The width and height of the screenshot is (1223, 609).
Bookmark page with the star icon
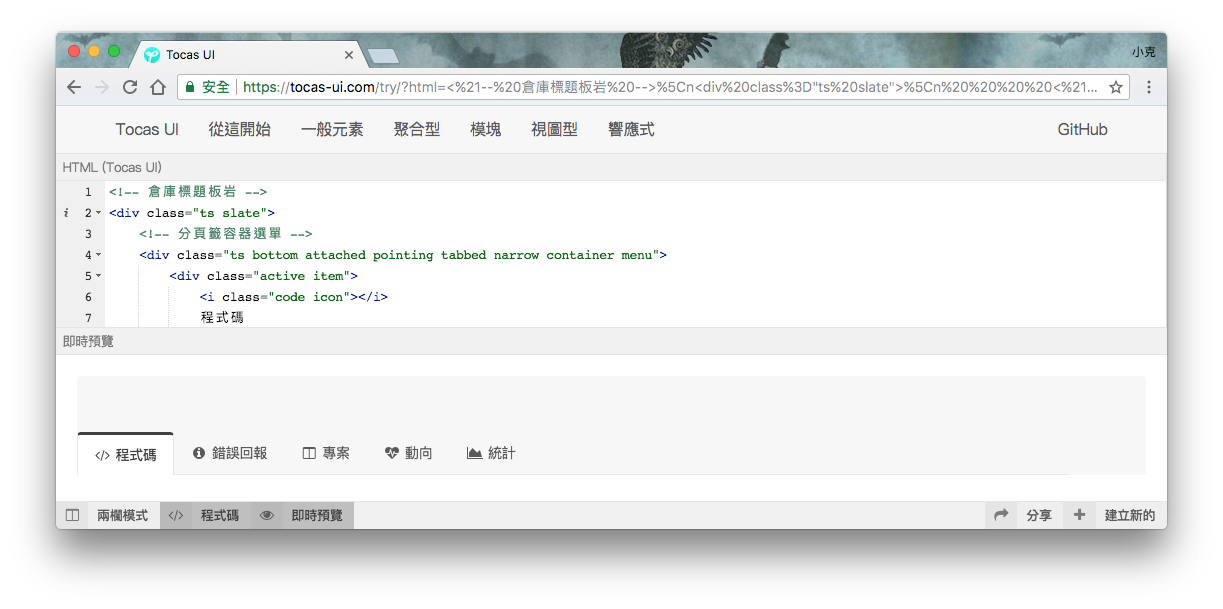(x=1115, y=87)
